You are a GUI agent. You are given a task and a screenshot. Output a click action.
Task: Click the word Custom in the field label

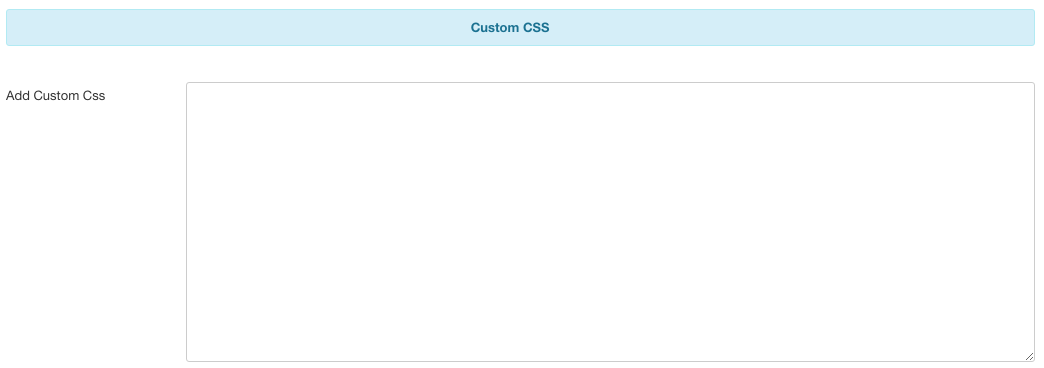(57, 96)
